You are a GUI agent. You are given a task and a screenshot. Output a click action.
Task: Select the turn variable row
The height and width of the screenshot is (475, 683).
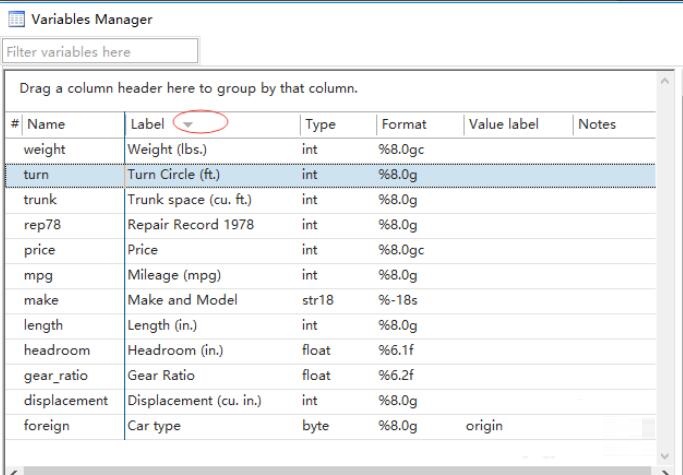36,174
